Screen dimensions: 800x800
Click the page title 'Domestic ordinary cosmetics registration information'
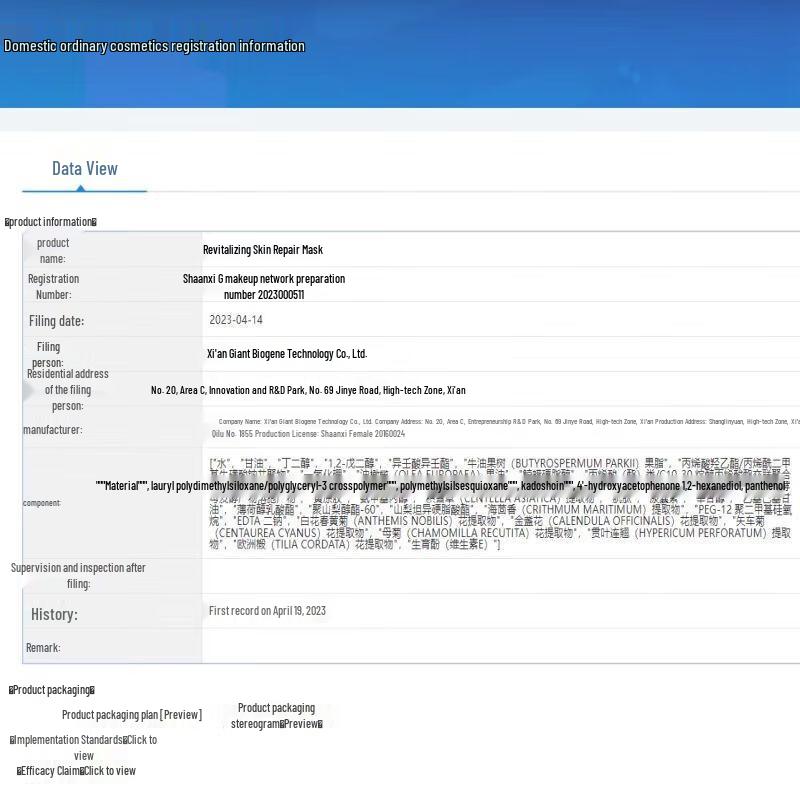154,46
